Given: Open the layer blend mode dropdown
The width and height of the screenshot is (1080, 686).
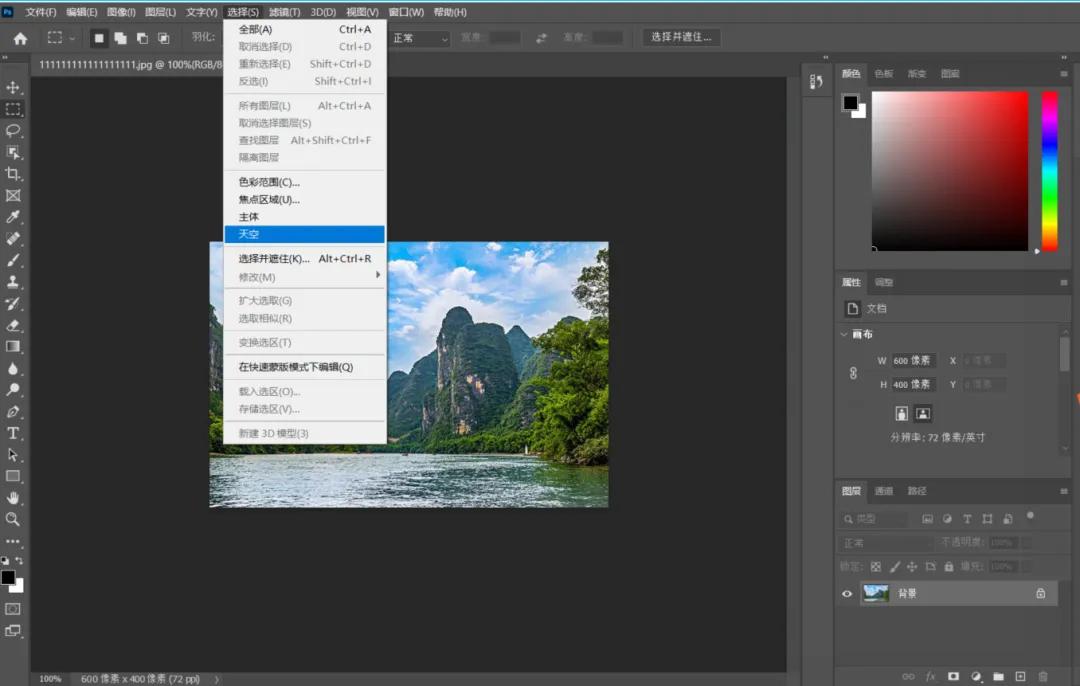Looking at the screenshot, I should point(886,543).
